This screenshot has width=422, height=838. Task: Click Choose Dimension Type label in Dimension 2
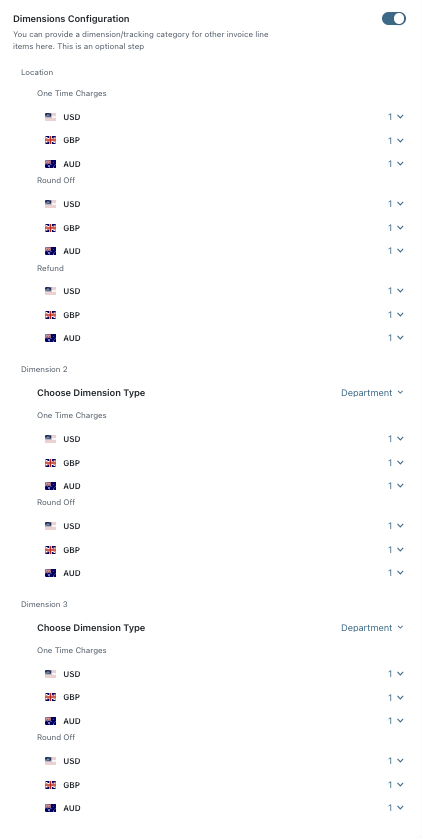click(x=91, y=393)
